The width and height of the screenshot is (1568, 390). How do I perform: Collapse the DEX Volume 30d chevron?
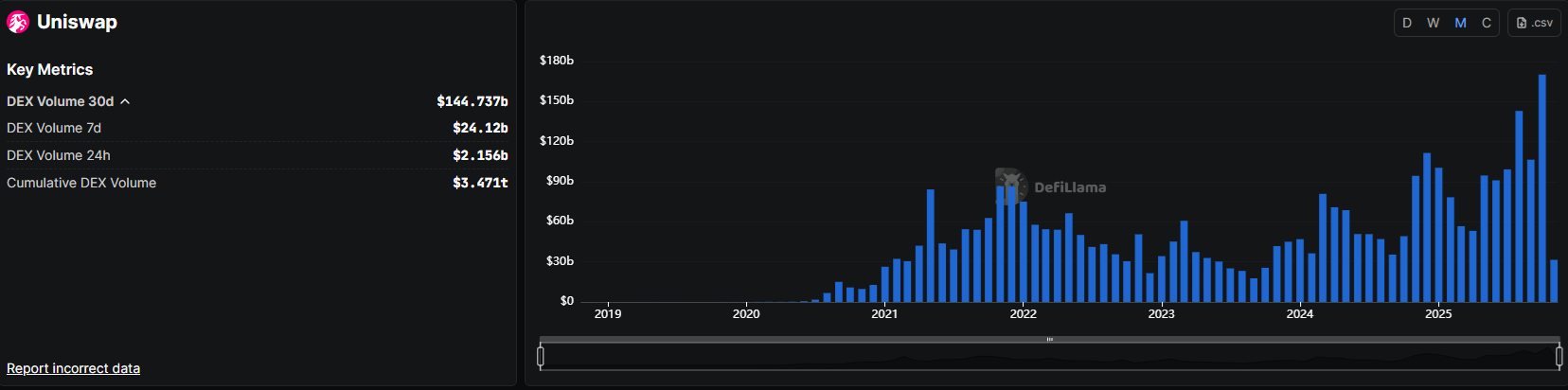click(x=125, y=101)
